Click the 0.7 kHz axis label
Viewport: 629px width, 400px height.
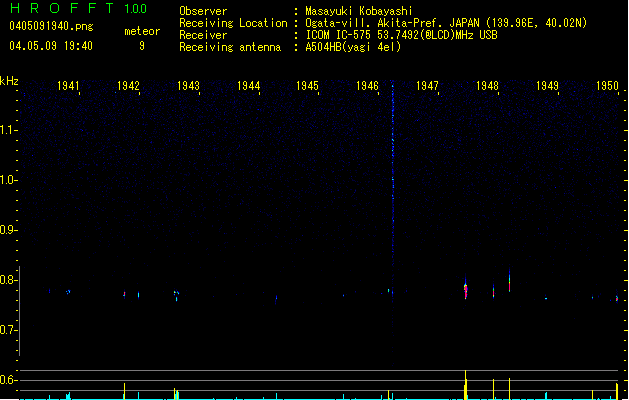tap(8, 330)
